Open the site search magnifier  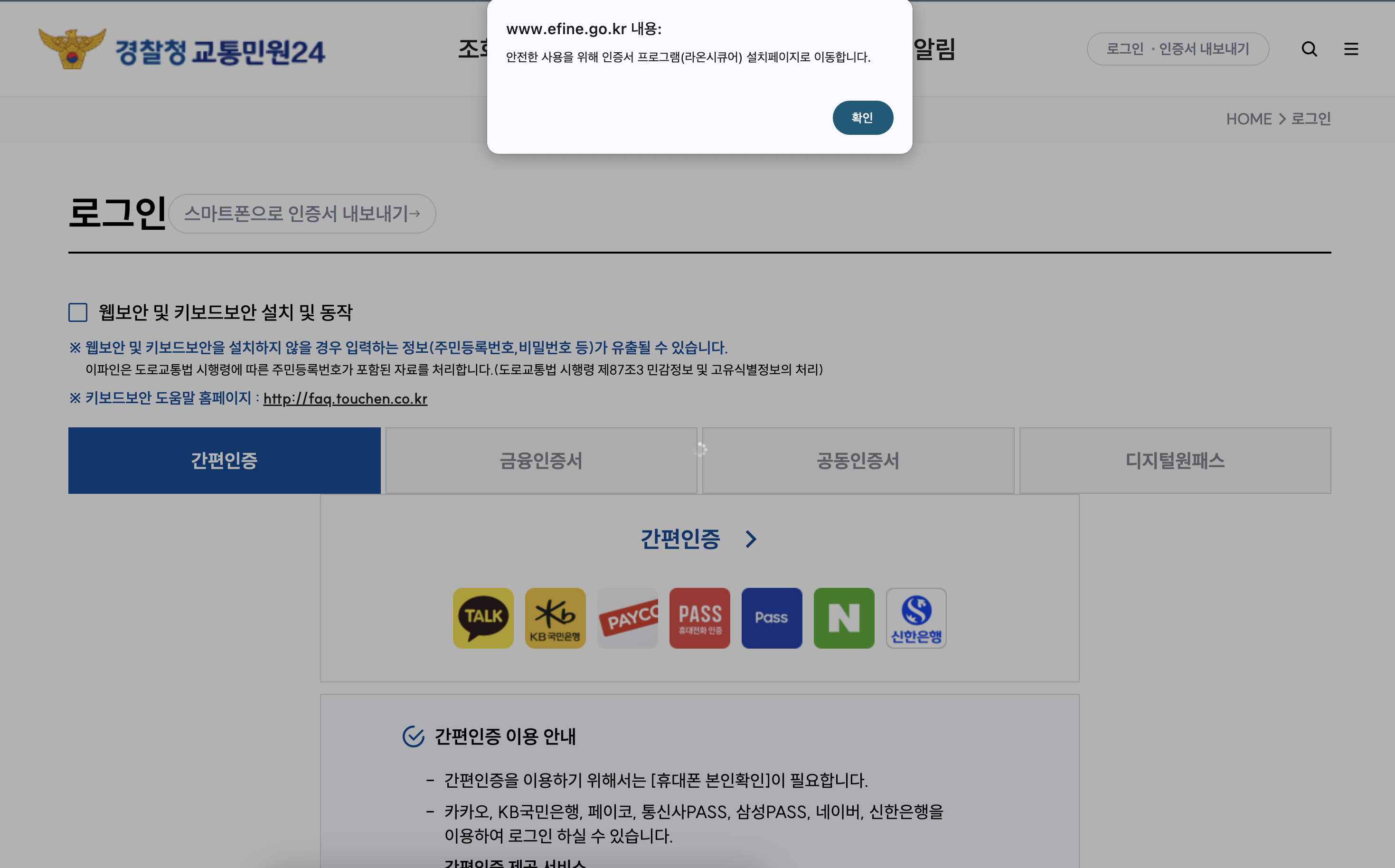[x=1310, y=49]
